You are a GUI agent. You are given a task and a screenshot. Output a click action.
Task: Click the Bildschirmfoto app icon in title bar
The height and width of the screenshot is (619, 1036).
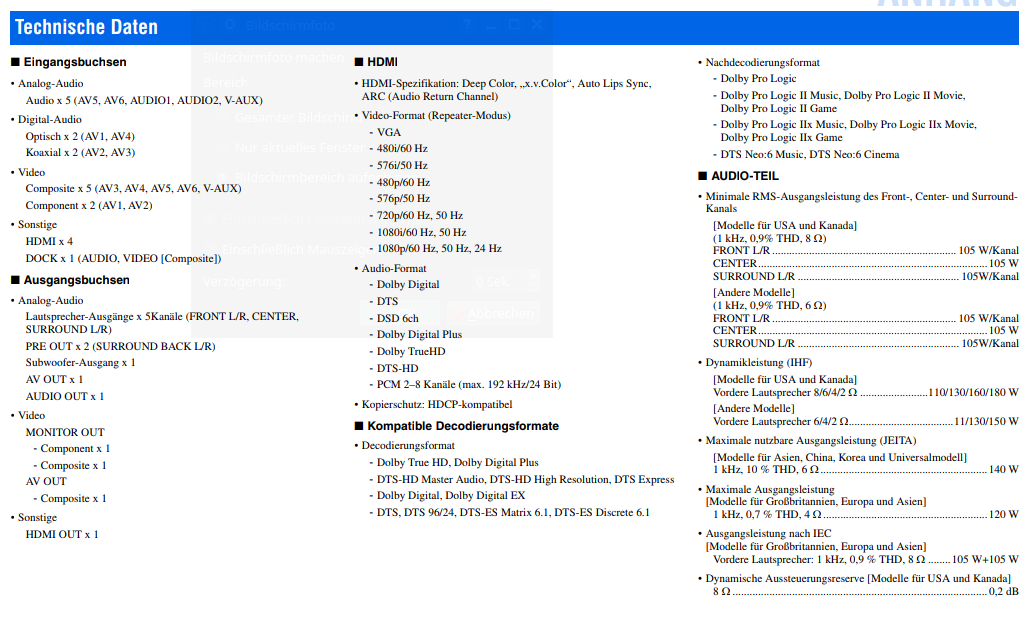(x=230, y=24)
